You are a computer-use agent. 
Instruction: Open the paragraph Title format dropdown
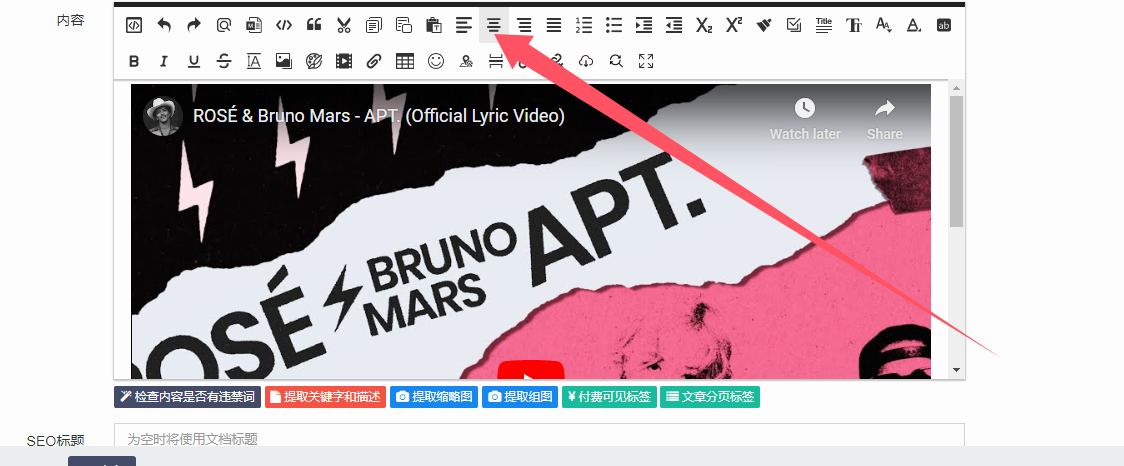tap(823, 26)
